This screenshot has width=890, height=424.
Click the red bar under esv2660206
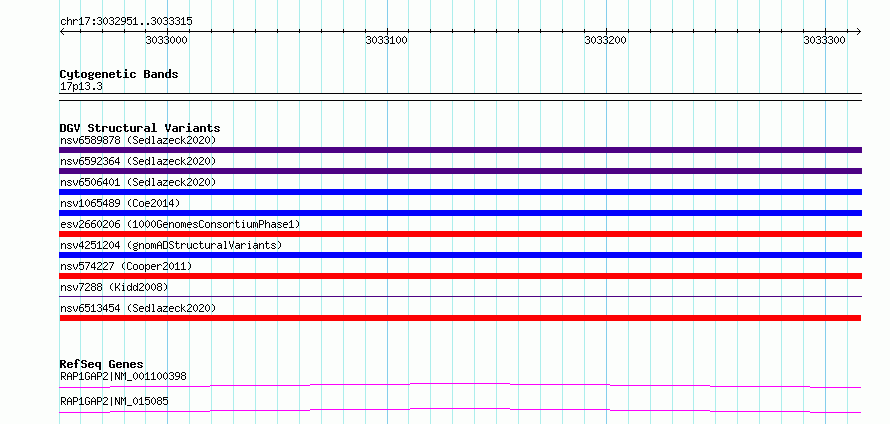click(460, 234)
